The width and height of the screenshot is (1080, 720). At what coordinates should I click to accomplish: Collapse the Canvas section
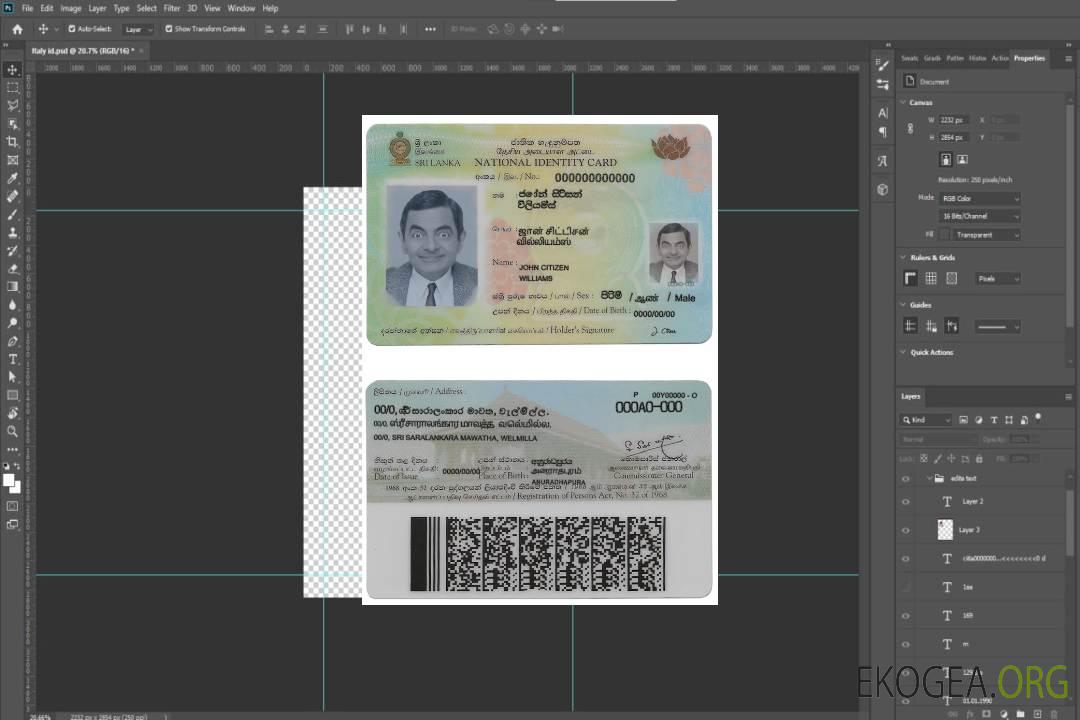click(903, 102)
